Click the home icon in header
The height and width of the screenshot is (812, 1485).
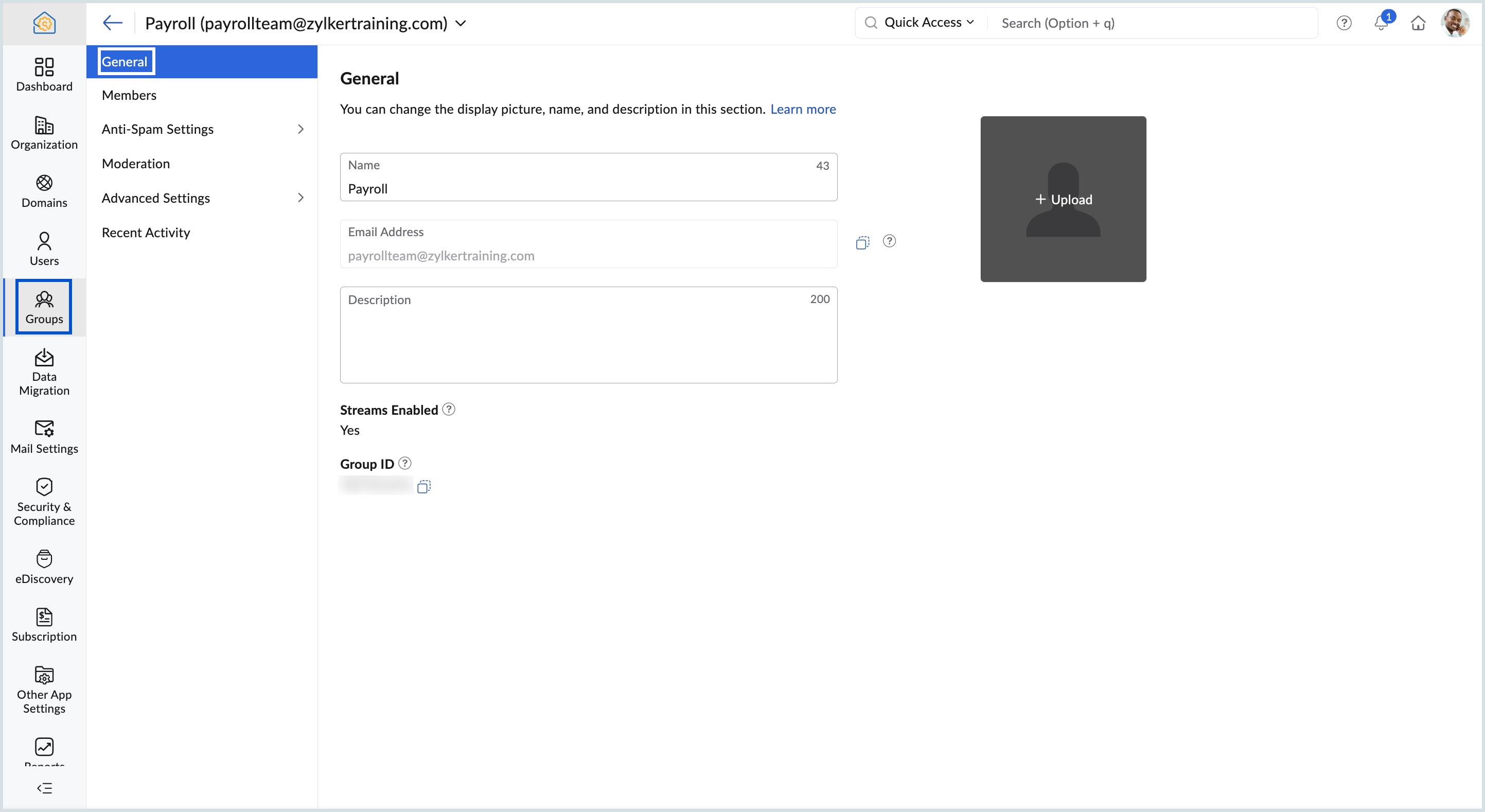[x=1418, y=23]
